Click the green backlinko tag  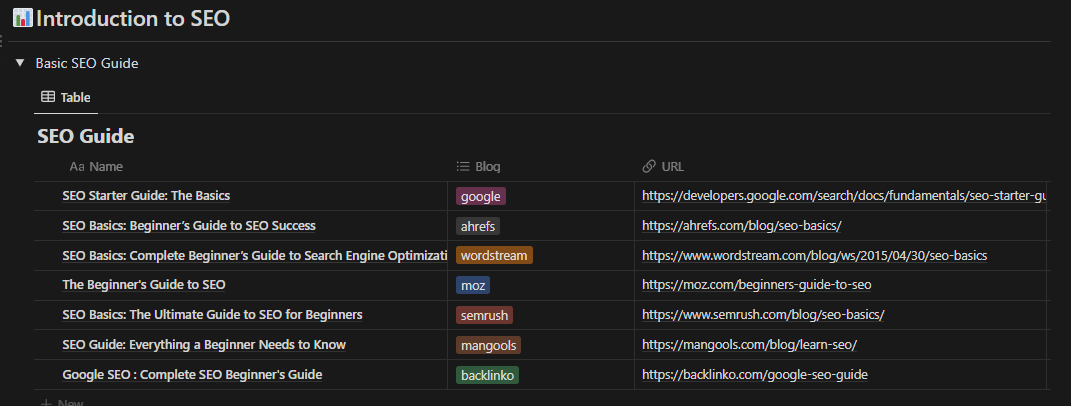[x=487, y=375]
